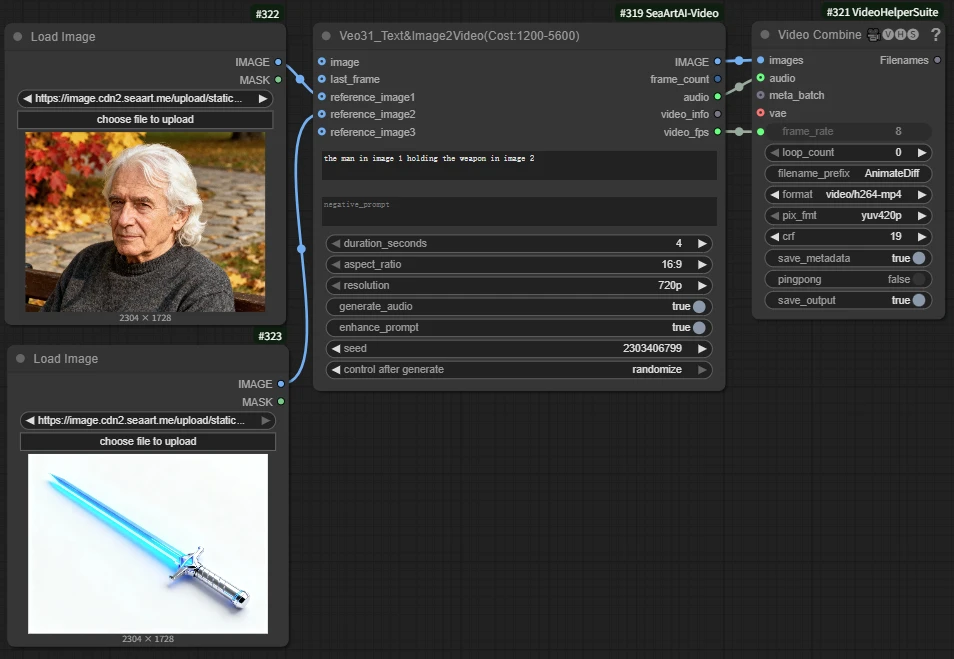Collapse the Video Combine node using its title dot
Screen dimensions: 954x659
tap(765, 35)
